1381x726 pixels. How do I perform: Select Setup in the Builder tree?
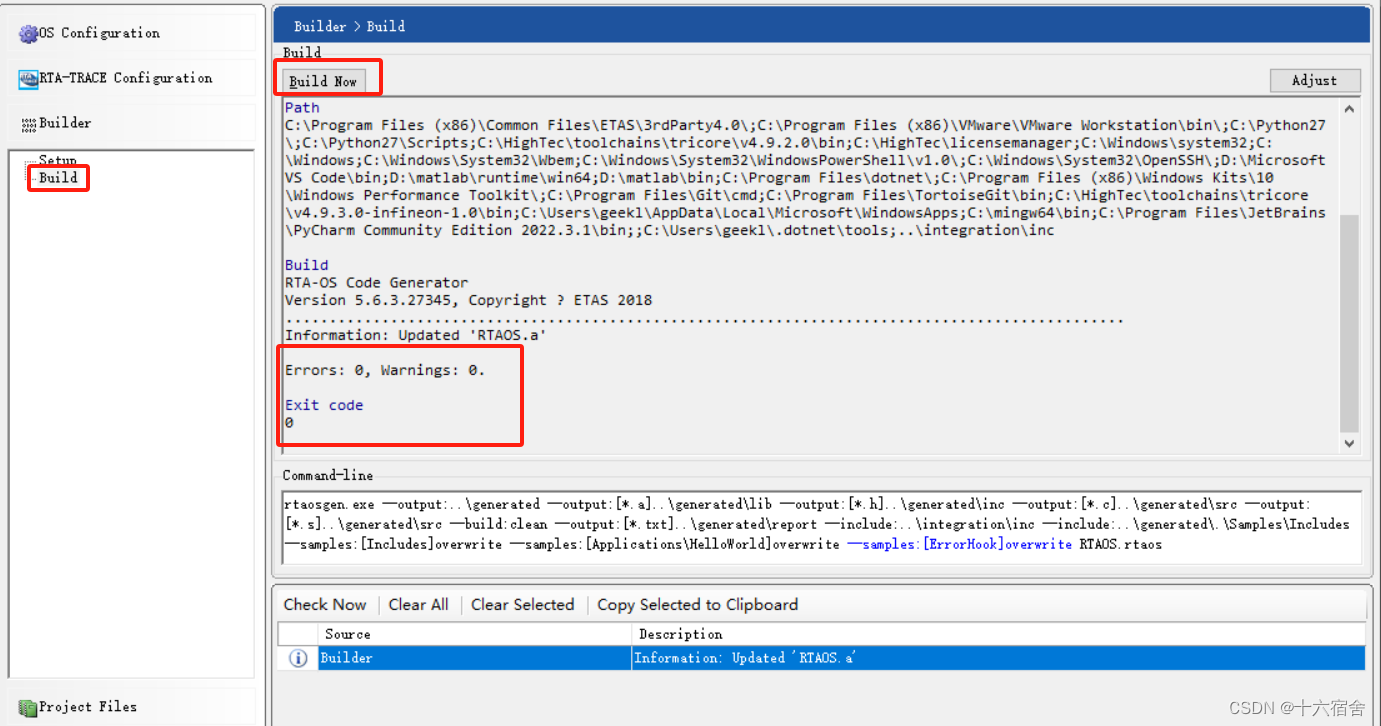coord(58,161)
